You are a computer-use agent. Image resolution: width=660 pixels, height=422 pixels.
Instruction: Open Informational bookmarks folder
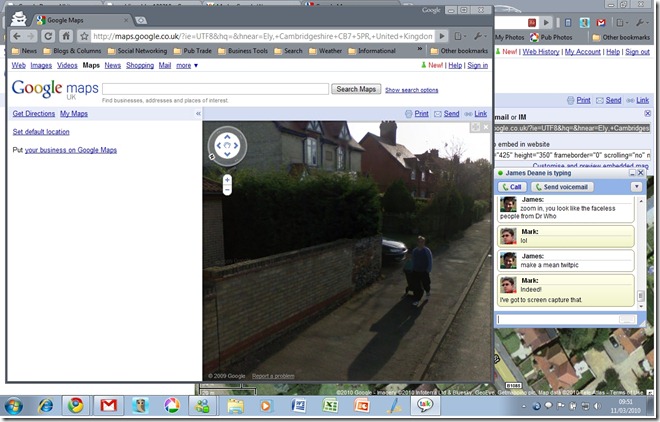coord(372,51)
